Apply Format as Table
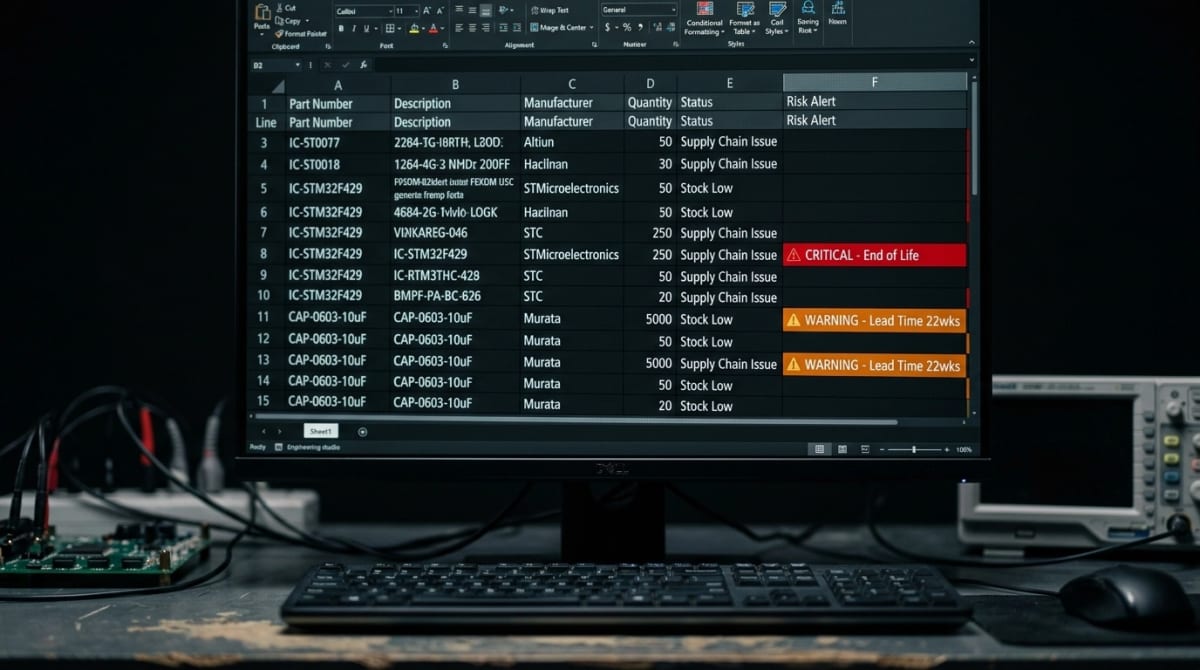The width and height of the screenshot is (1200, 670). coord(744,22)
